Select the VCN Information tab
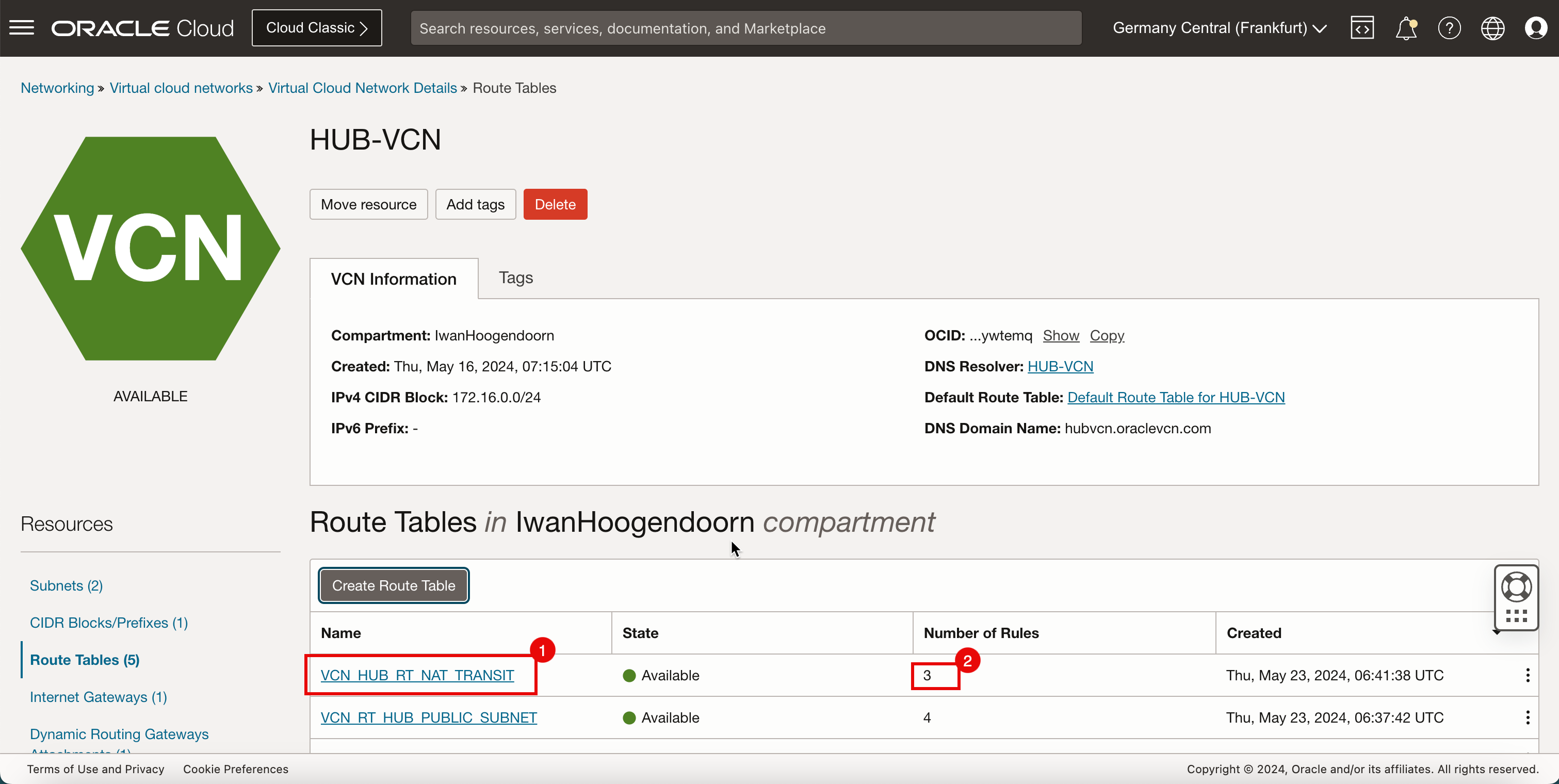 click(x=394, y=278)
